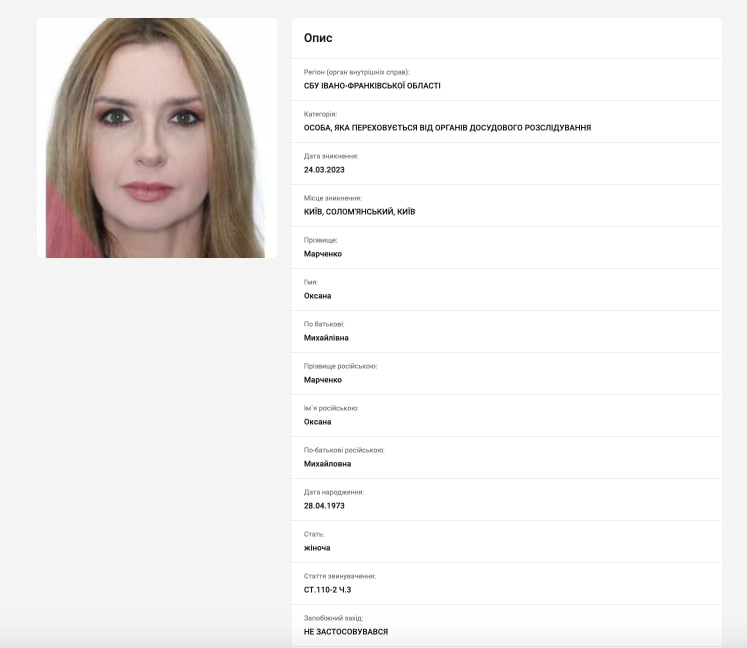This screenshot has width=747, height=648.
Task: Click the gender value "жіноча"
Action: point(317,548)
